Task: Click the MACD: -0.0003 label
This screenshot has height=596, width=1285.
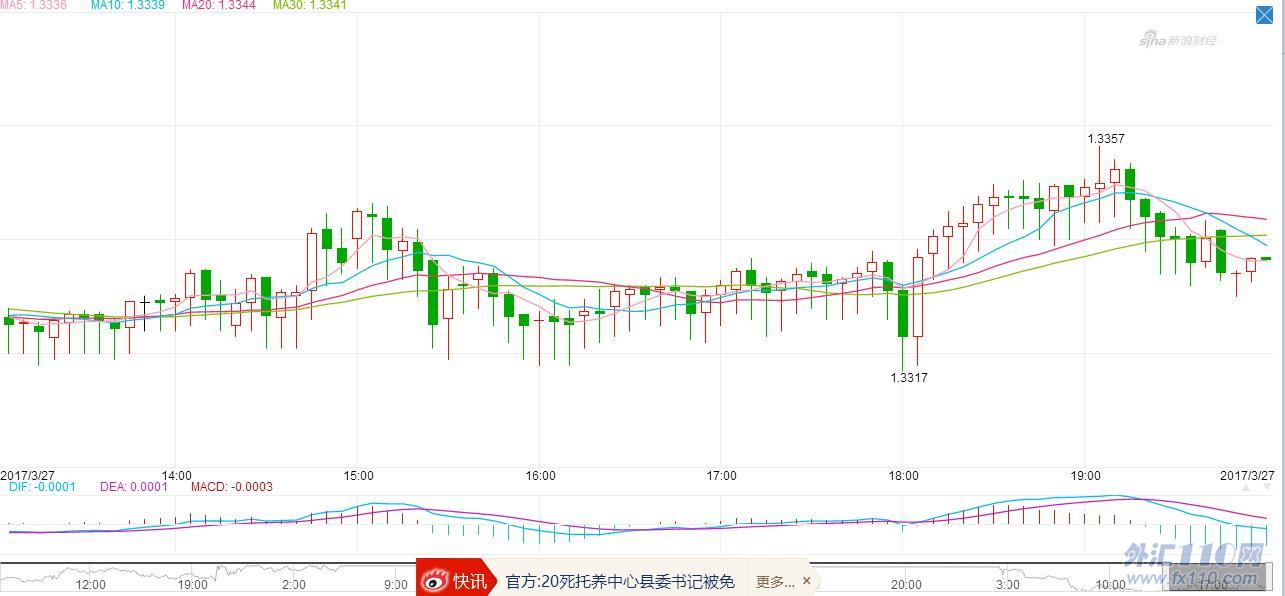Action: pyautogui.click(x=231, y=487)
